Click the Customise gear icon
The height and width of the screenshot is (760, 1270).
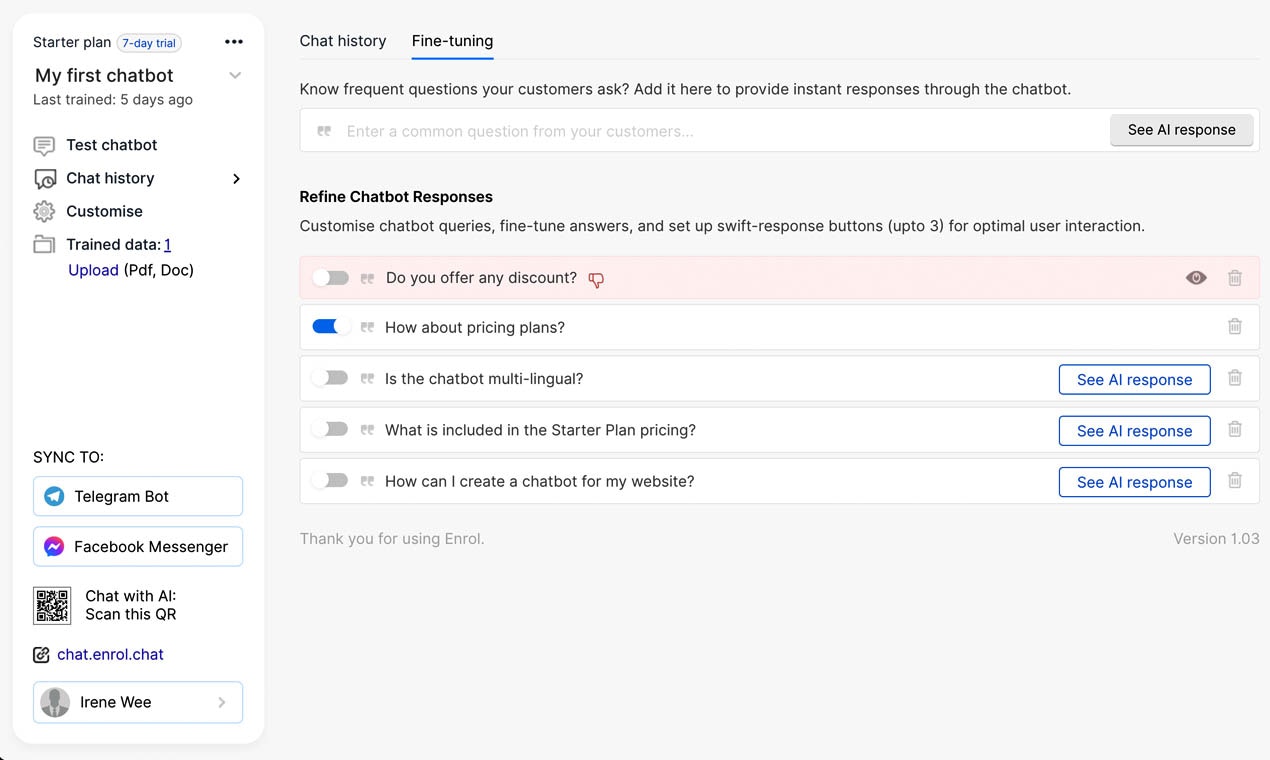tap(44, 211)
